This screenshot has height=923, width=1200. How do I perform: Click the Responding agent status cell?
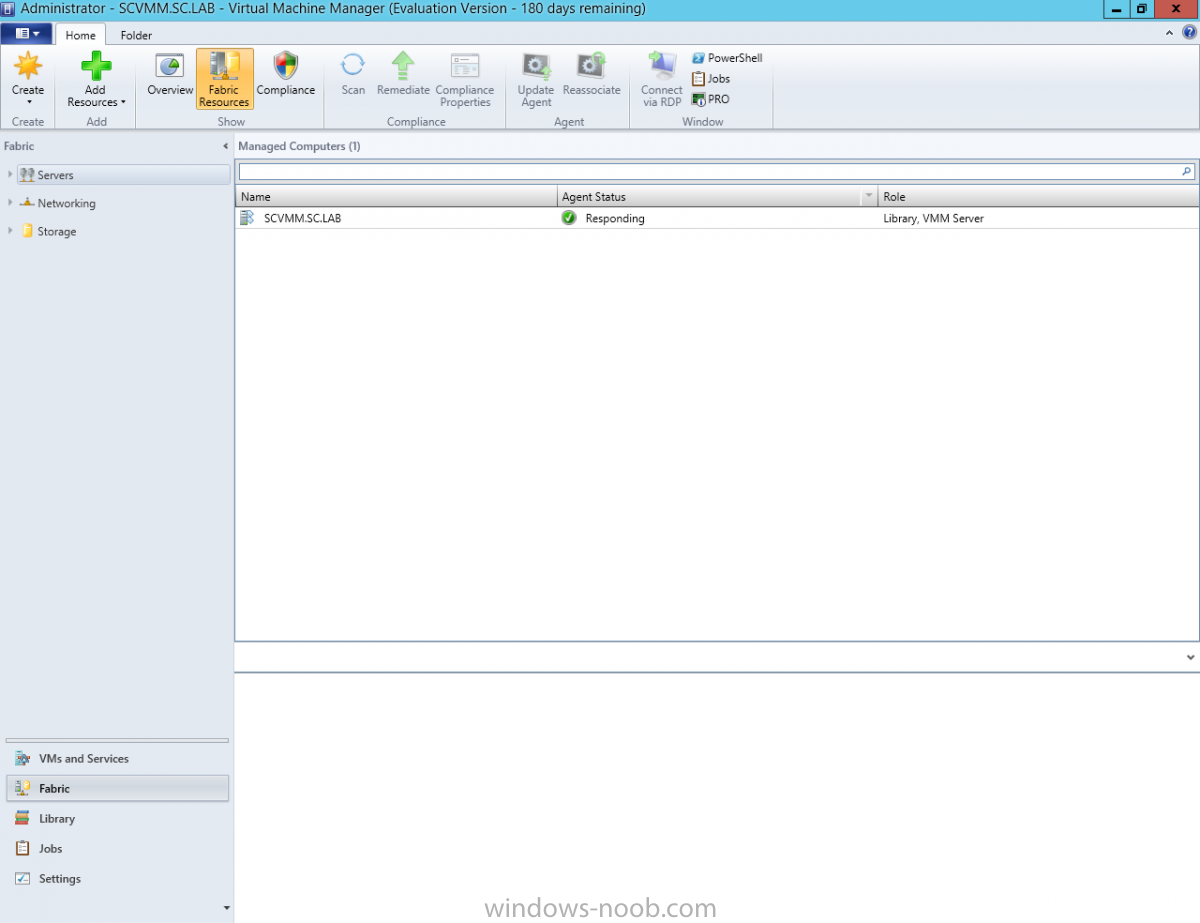click(x=615, y=218)
